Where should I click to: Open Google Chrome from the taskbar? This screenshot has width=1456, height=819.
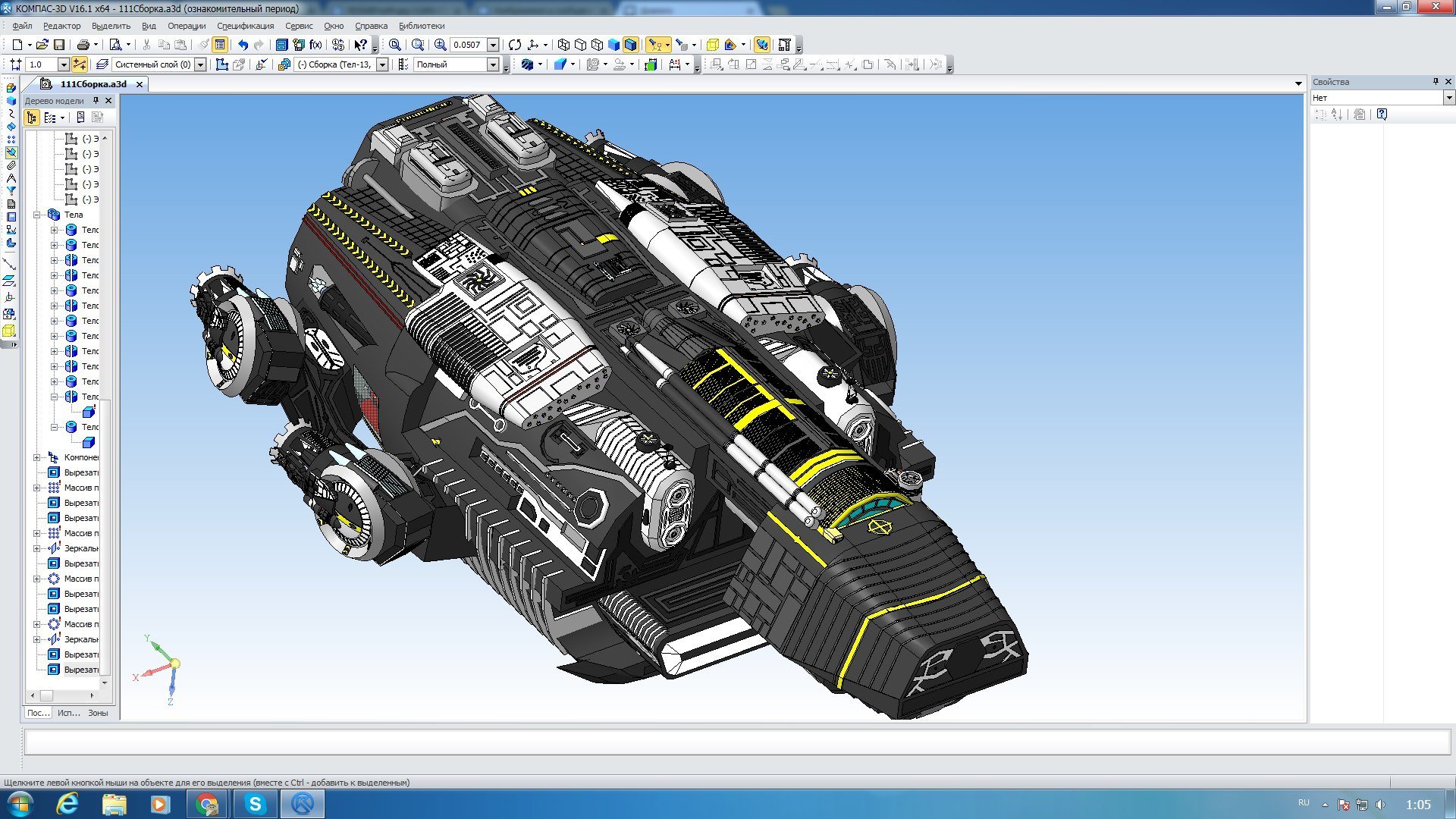(206, 804)
